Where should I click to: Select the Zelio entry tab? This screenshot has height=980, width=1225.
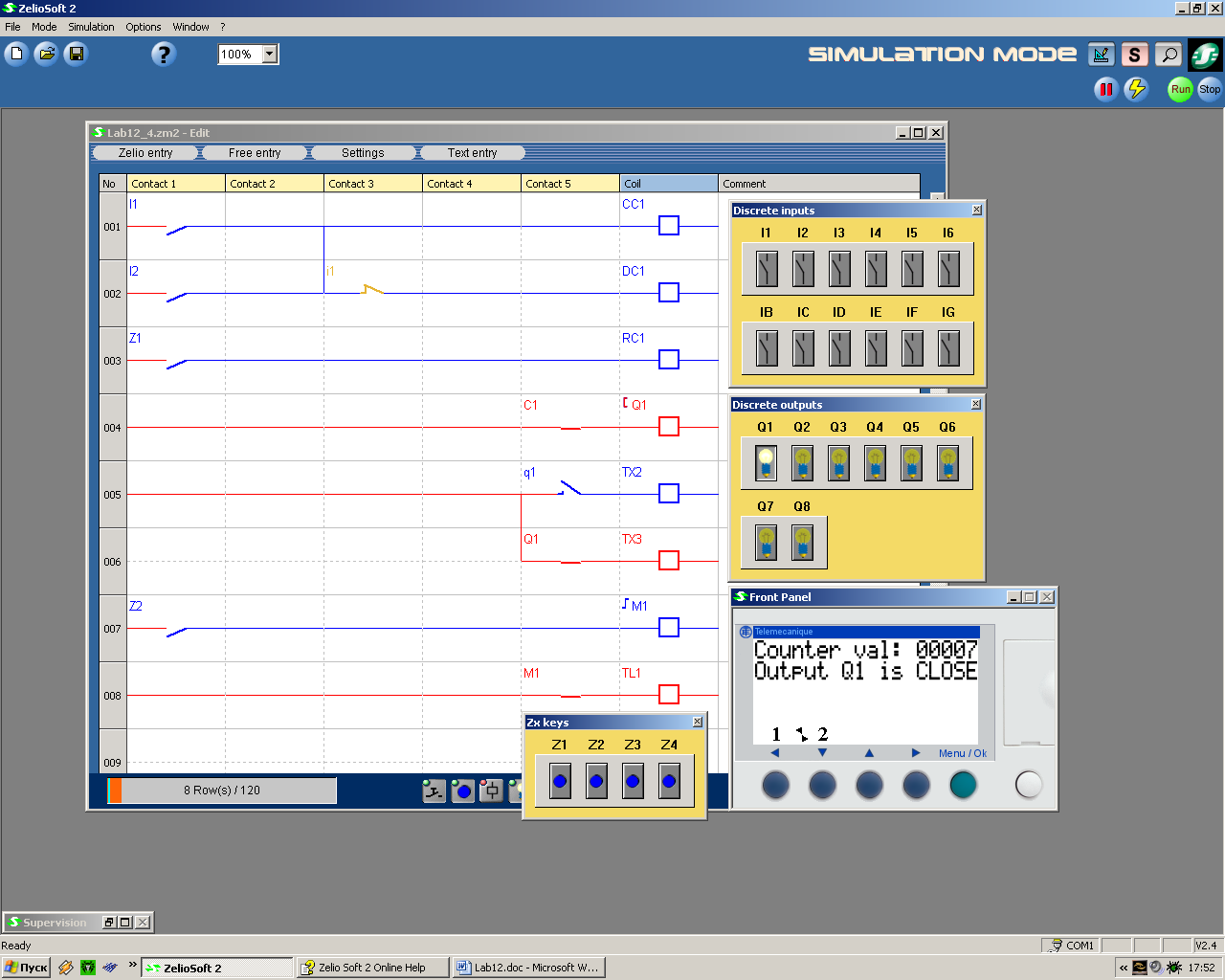(145, 153)
